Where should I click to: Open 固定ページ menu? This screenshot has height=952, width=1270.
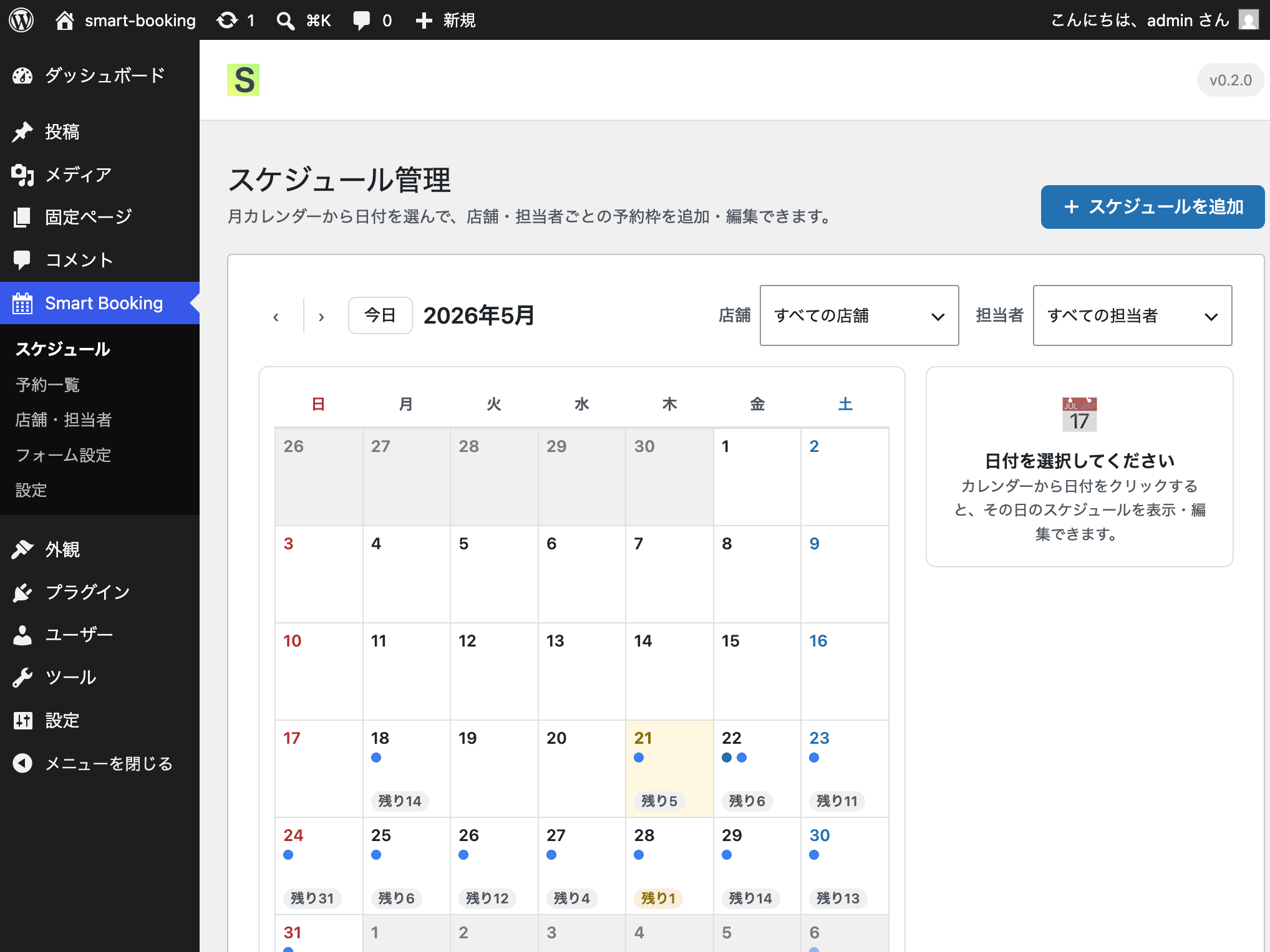100,217
